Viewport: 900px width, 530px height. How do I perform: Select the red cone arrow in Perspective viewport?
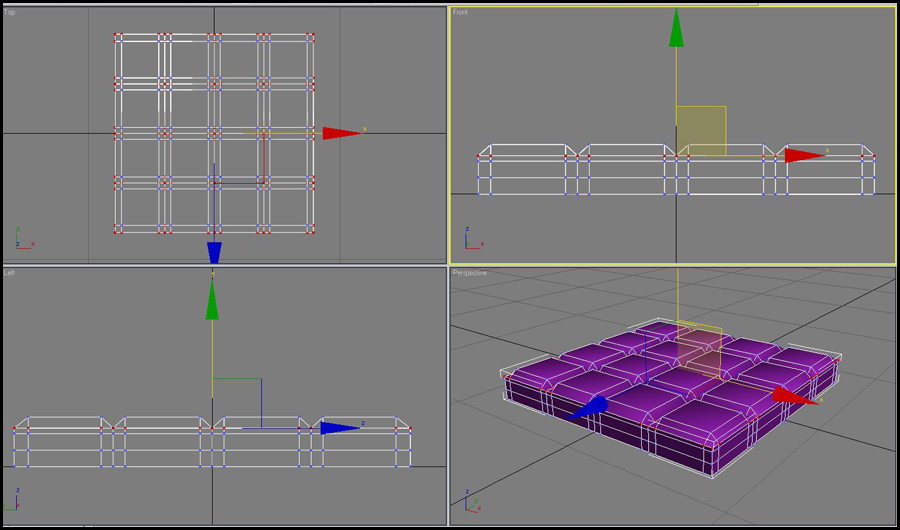click(795, 396)
